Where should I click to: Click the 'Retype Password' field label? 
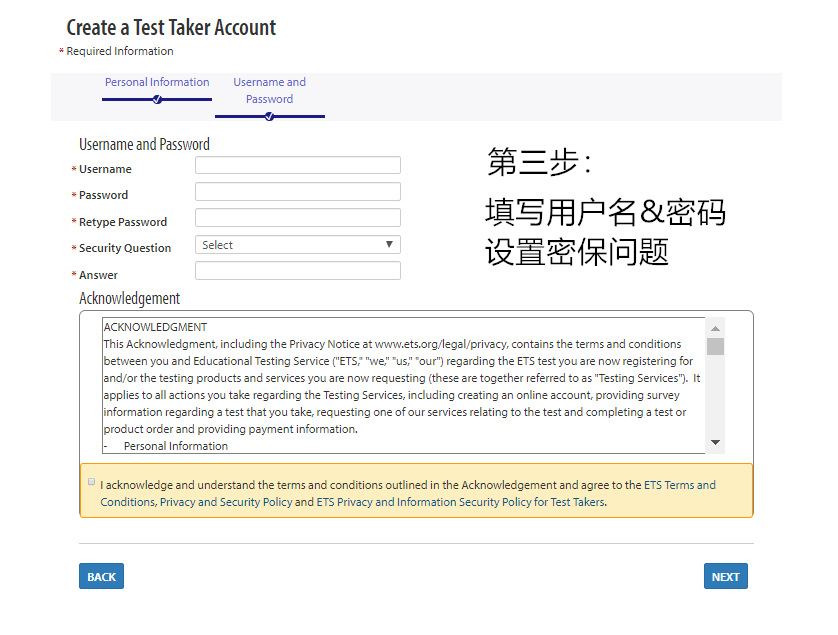123,222
